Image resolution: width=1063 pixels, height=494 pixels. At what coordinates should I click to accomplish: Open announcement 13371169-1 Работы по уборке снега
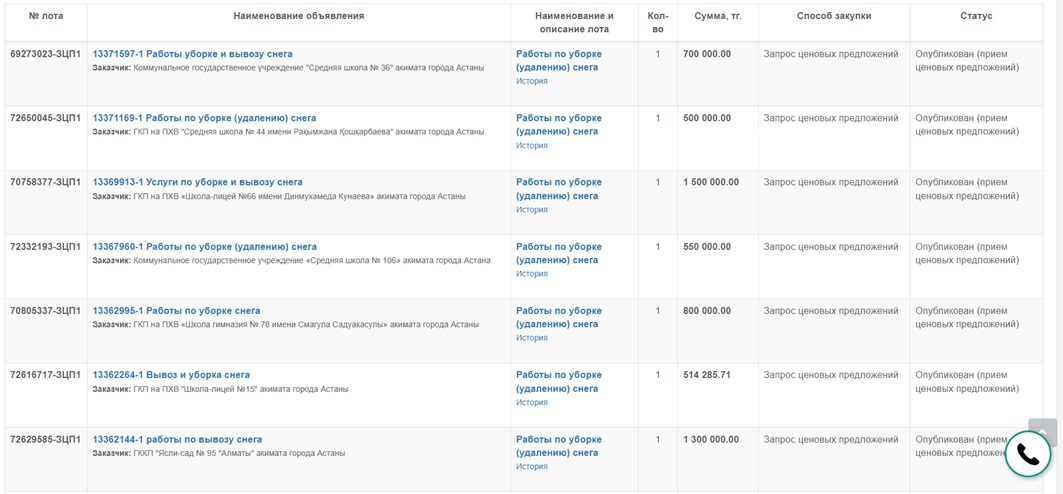tap(204, 118)
